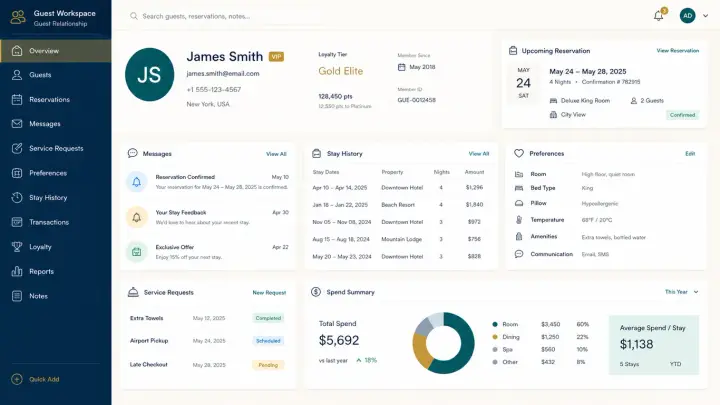Open the View Reservation link
Viewport: 720px width, 405px height.
677,51
